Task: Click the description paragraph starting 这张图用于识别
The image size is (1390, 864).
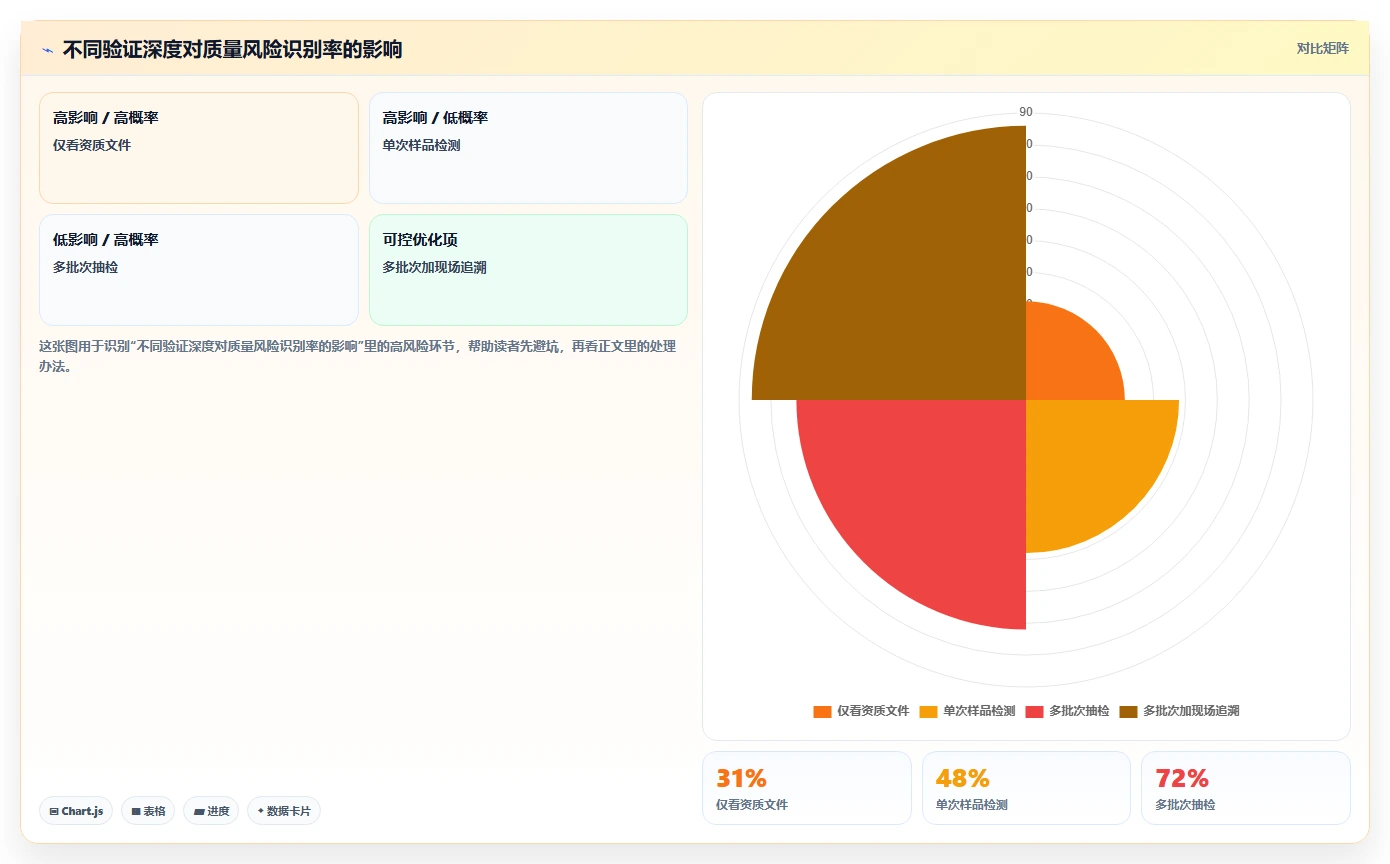Action: coord(357,356)
